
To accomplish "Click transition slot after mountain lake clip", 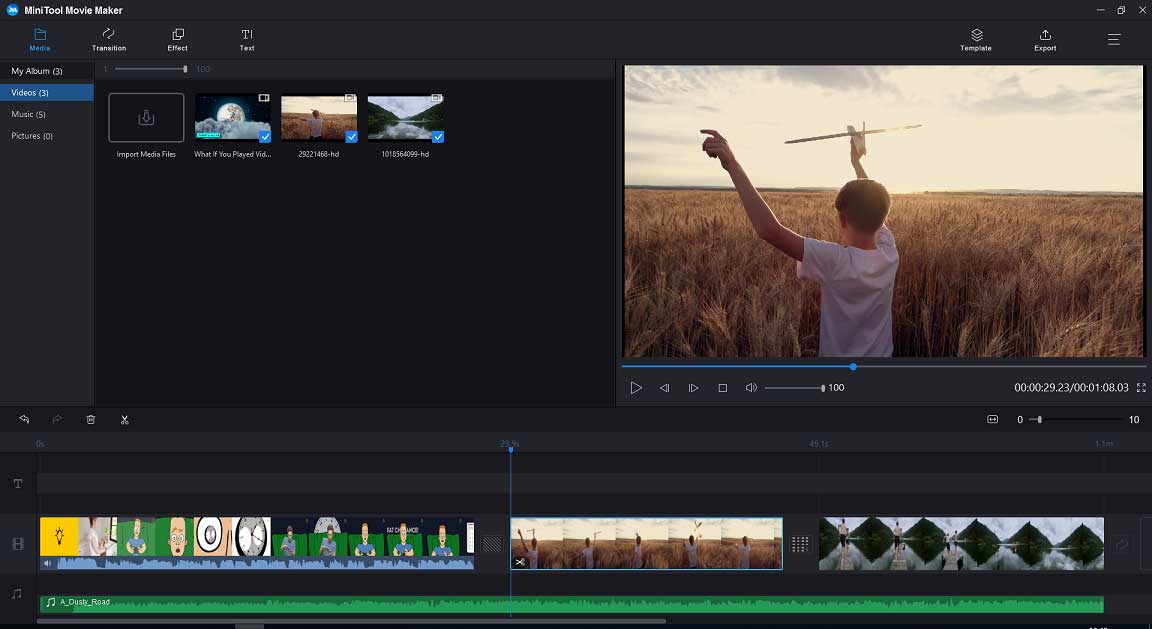I will point(1122,544).
